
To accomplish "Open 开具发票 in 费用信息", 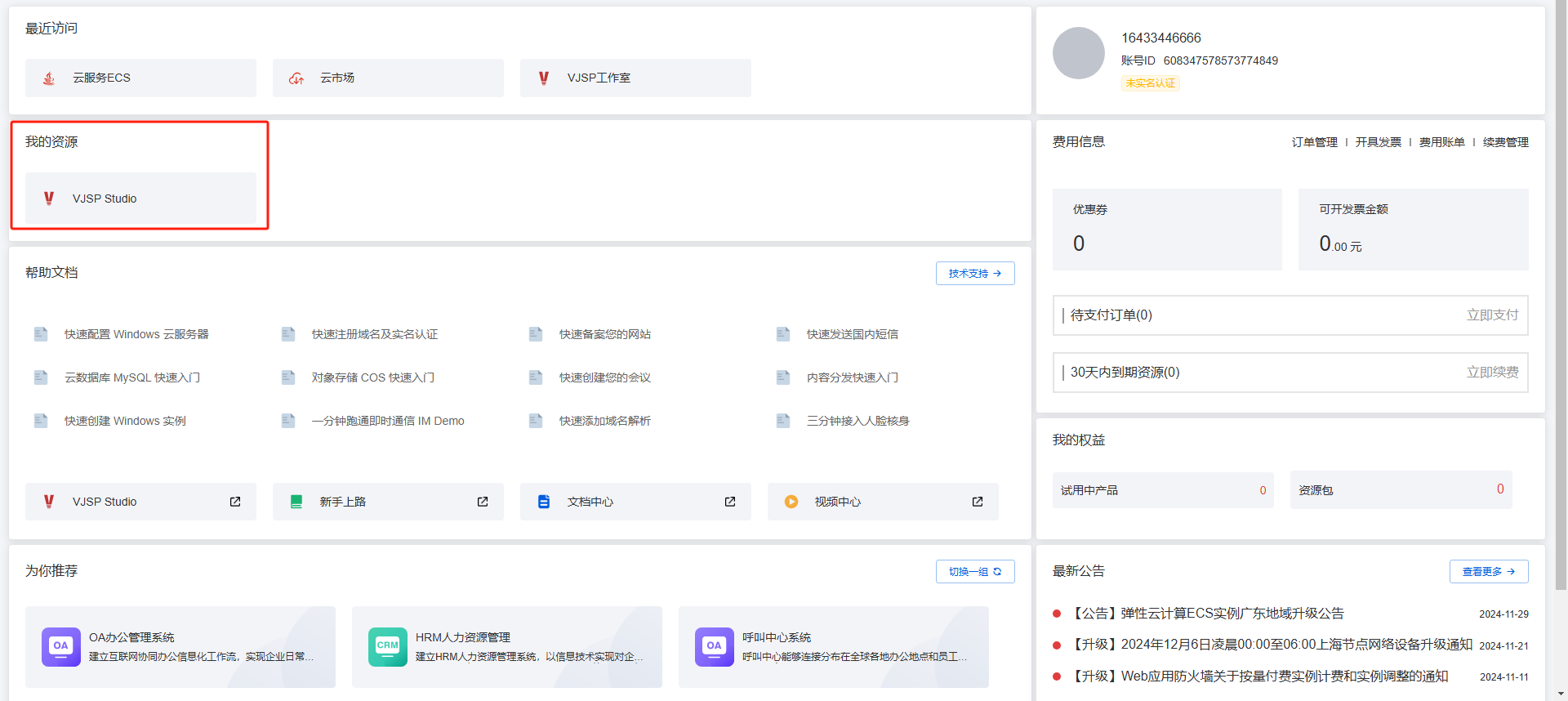I will 1379,142.
